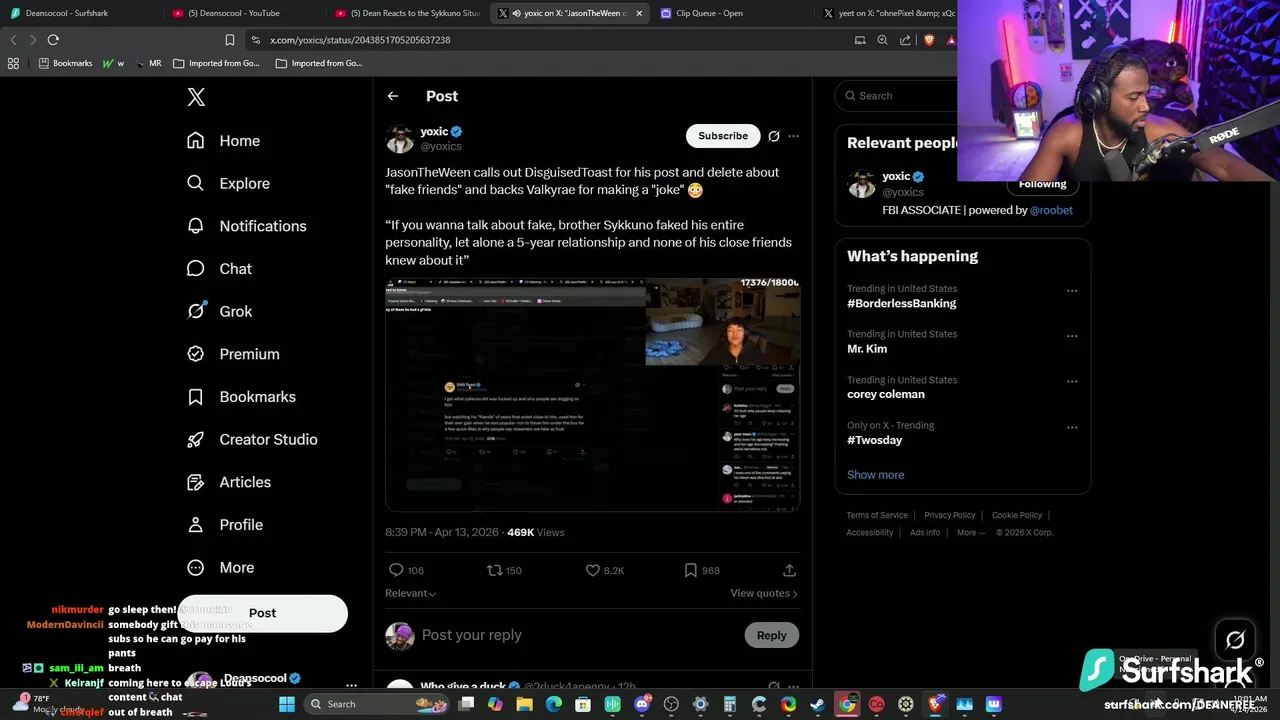Image resolution: width=1280 pixels, height=720 pixels.
Task: Open Steam from the taskbar
Action: (x=818, y=704)
